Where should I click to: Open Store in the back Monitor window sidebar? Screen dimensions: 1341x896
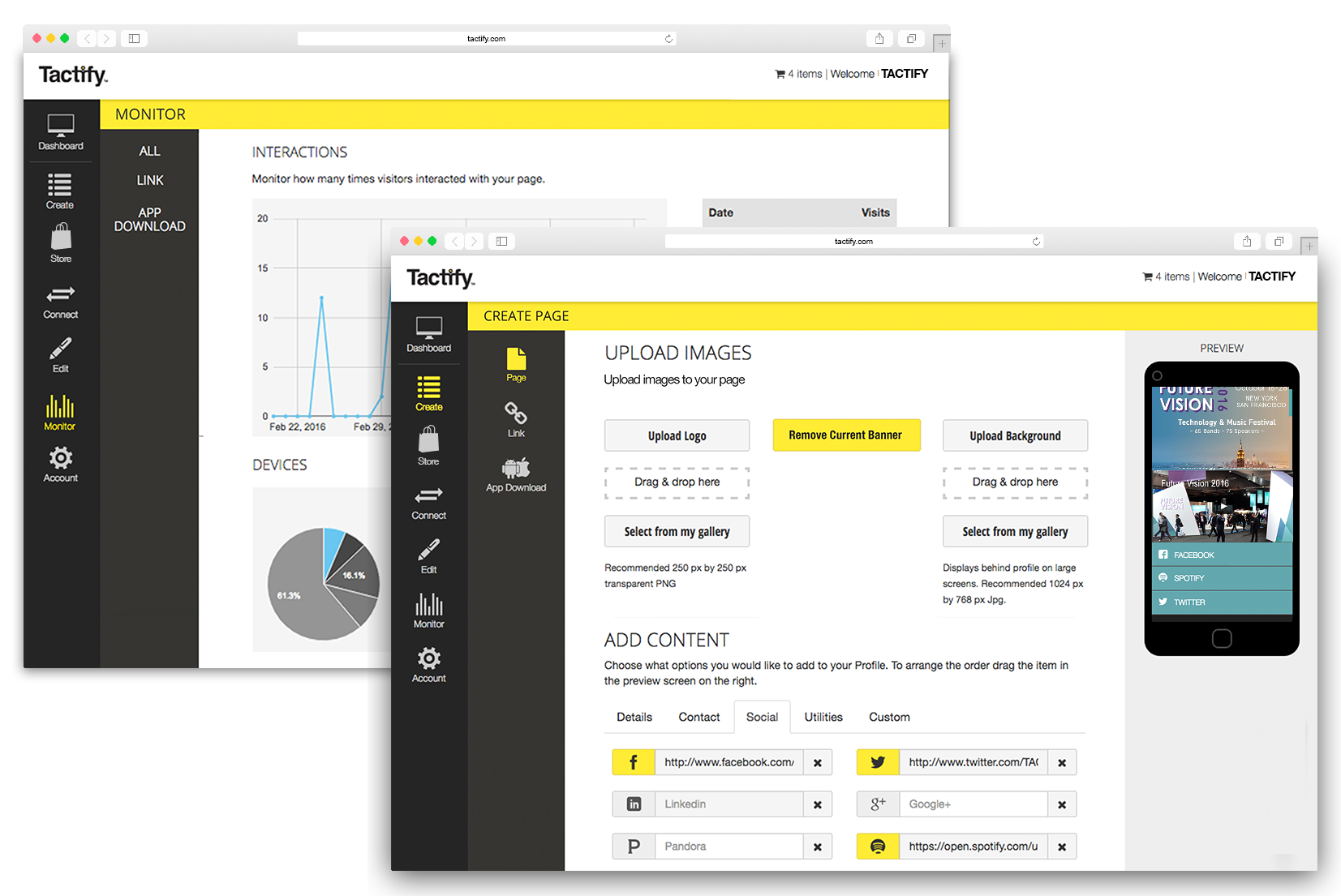(x=61, y=243)
